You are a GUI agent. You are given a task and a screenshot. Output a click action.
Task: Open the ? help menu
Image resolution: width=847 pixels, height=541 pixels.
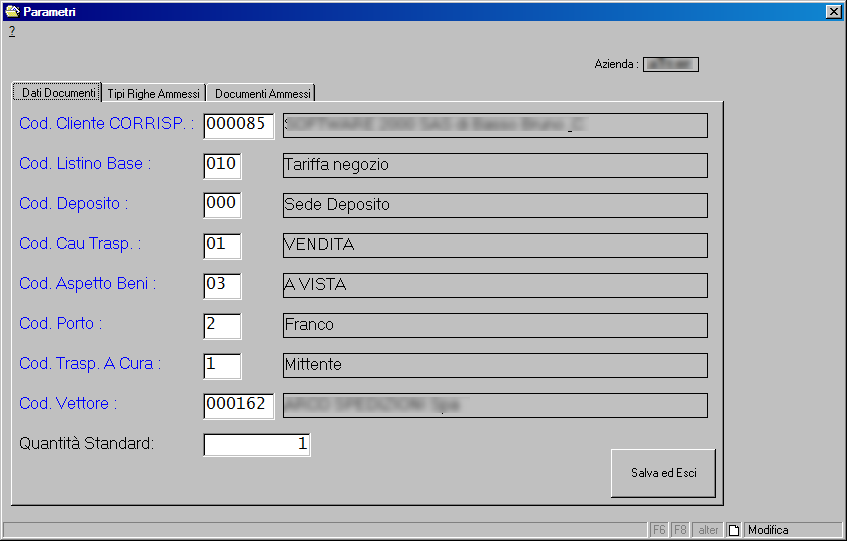click(x=12, y=31)
